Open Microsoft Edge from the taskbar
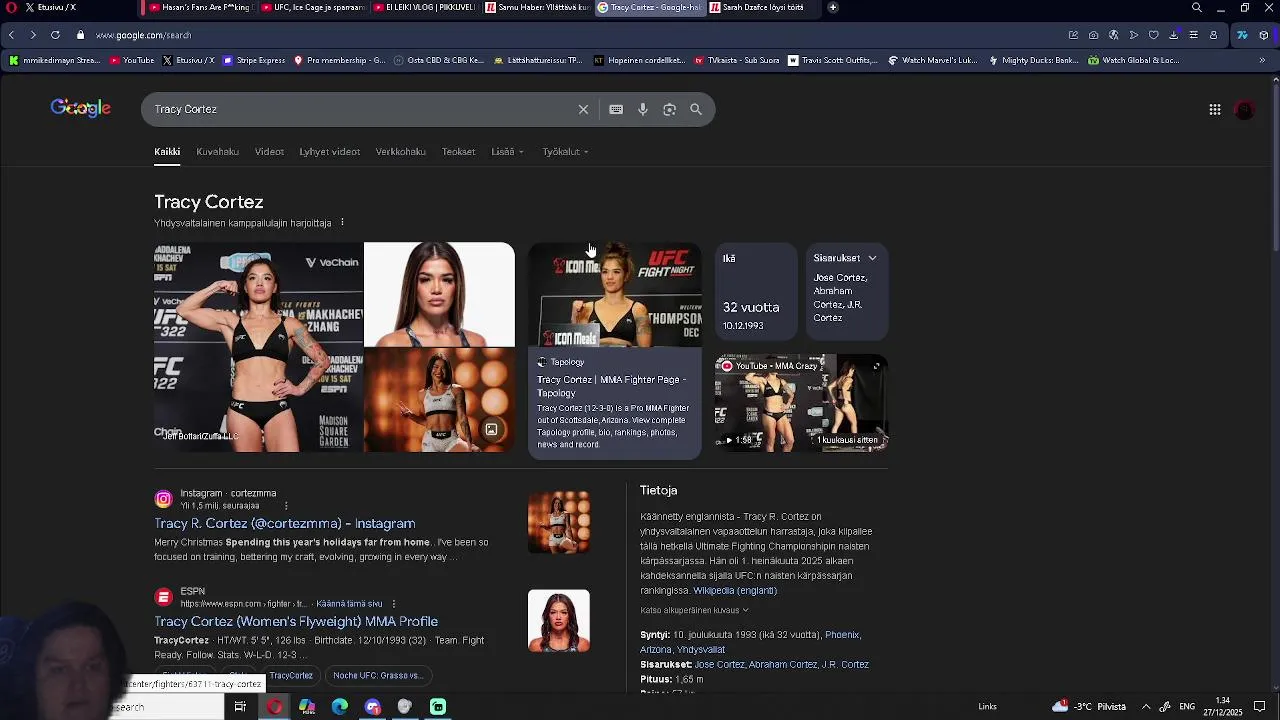1280x720 pixels. 340,707
